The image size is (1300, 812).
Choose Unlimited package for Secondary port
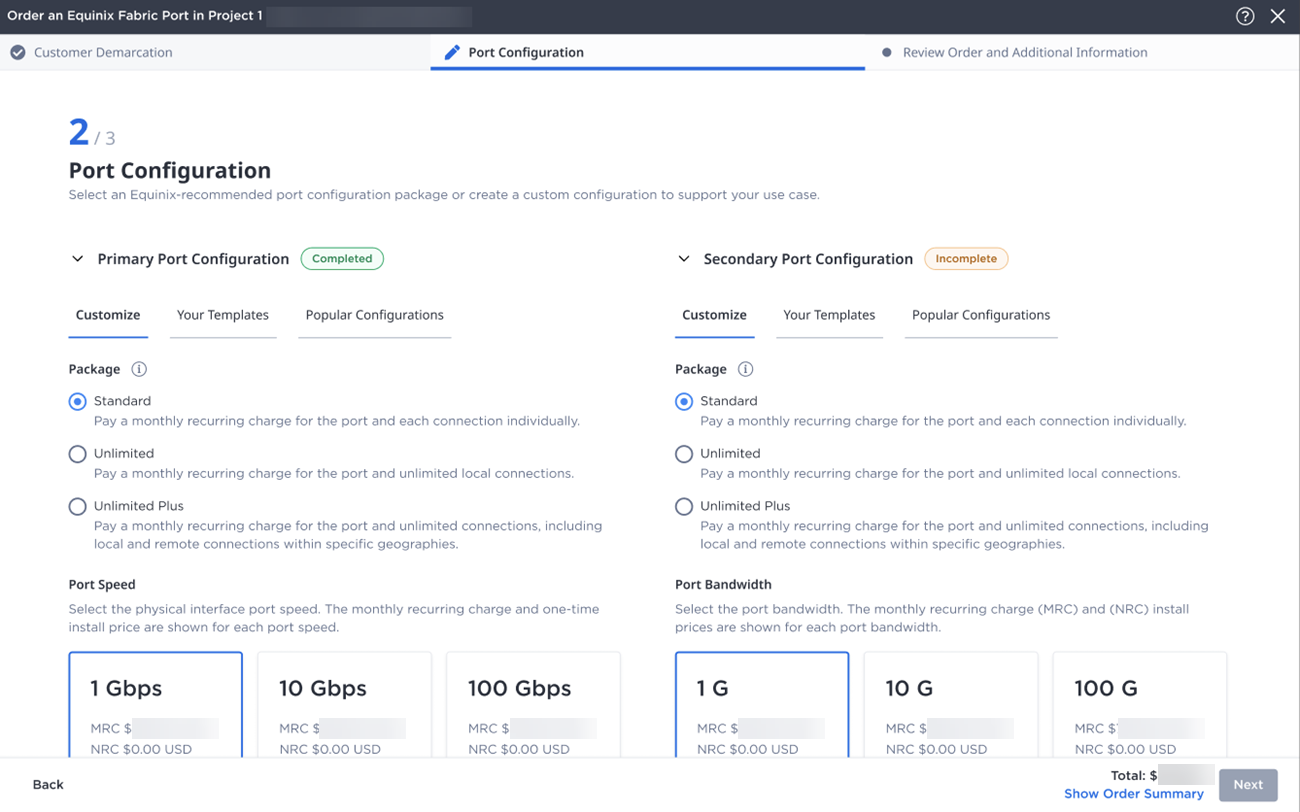tap(684, 454)
